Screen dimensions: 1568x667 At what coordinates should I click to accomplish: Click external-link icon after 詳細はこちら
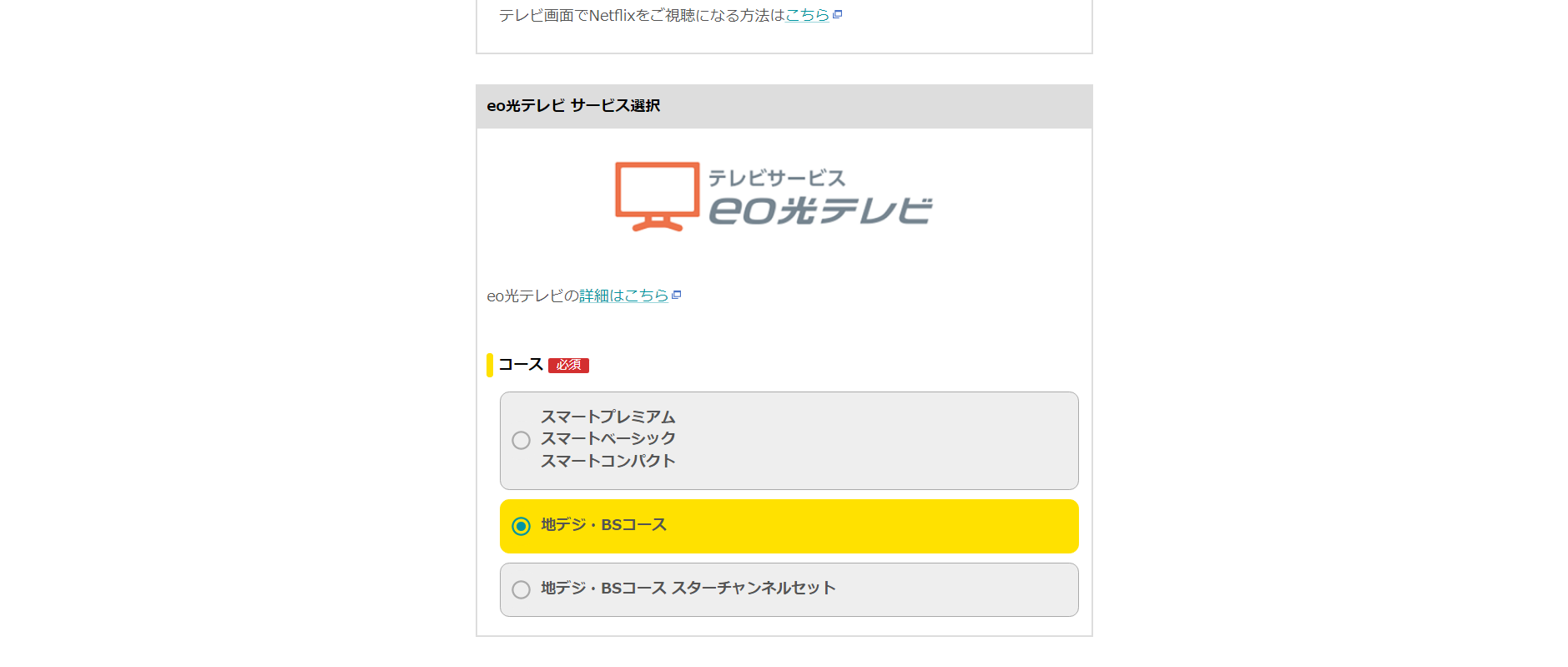coord(677,295)
